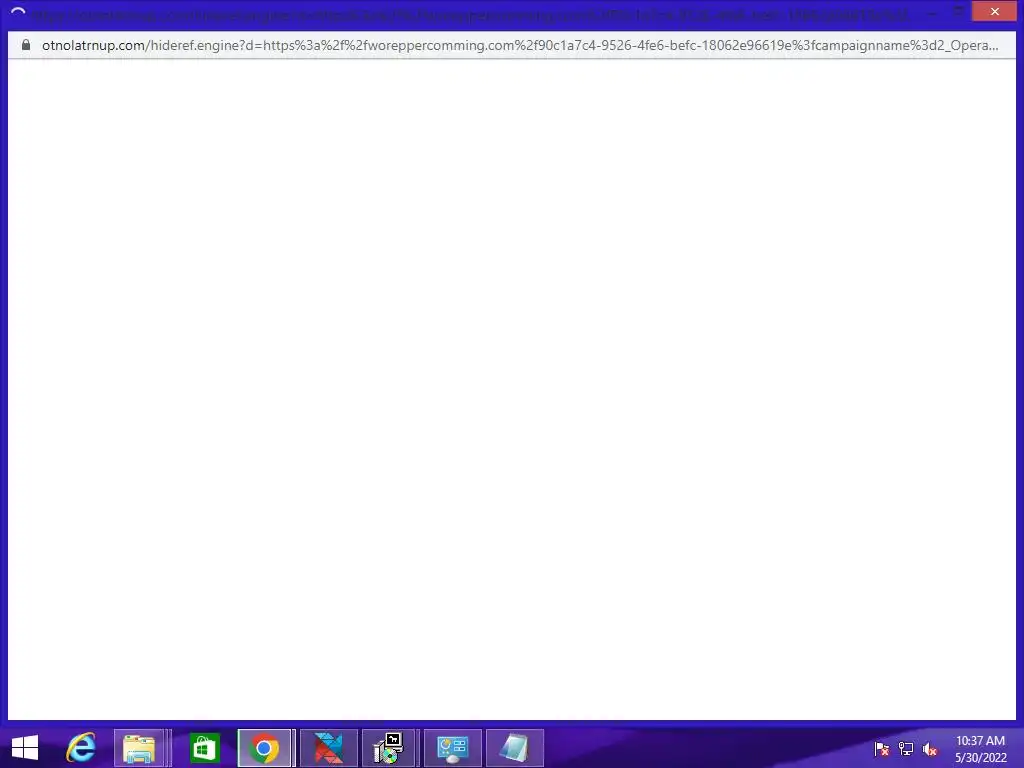Viewport: 1024px width, 768px height.
Task: Open the notepad taskbar icon
Action: (515, 748)
